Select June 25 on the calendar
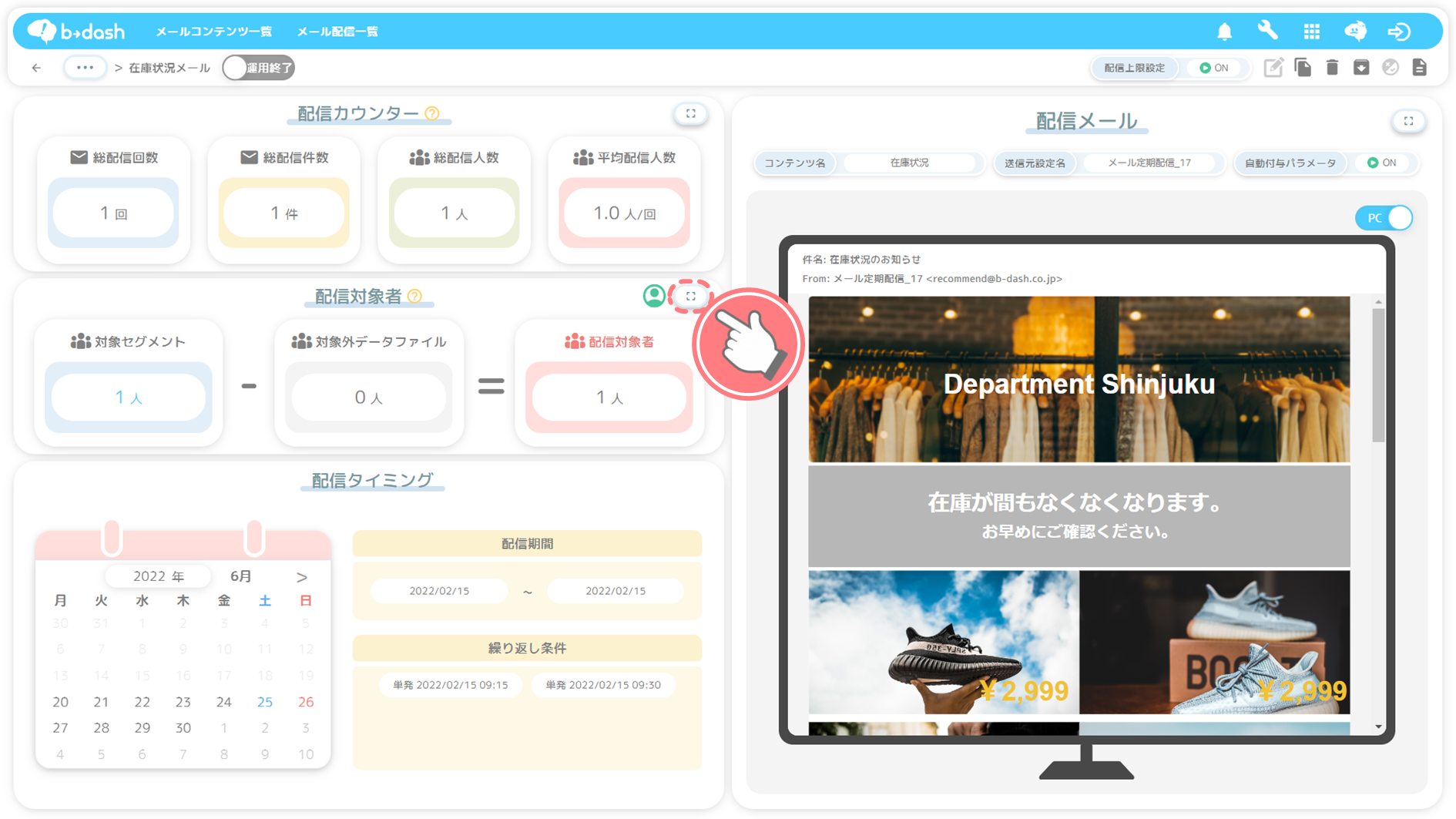The width and height of the screenshot is (1456, 819). coord(264,702)
